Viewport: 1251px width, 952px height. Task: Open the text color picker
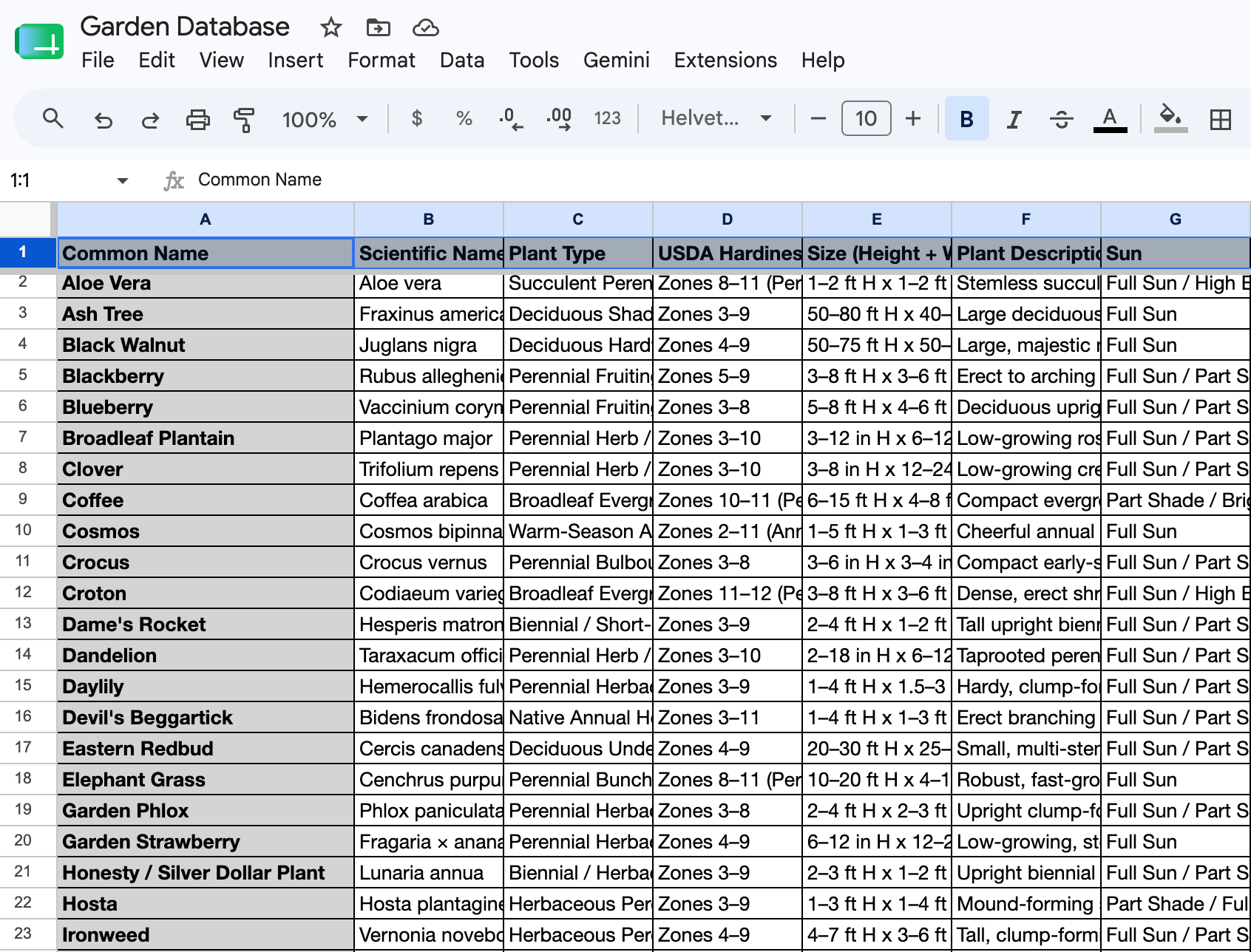1110,119
